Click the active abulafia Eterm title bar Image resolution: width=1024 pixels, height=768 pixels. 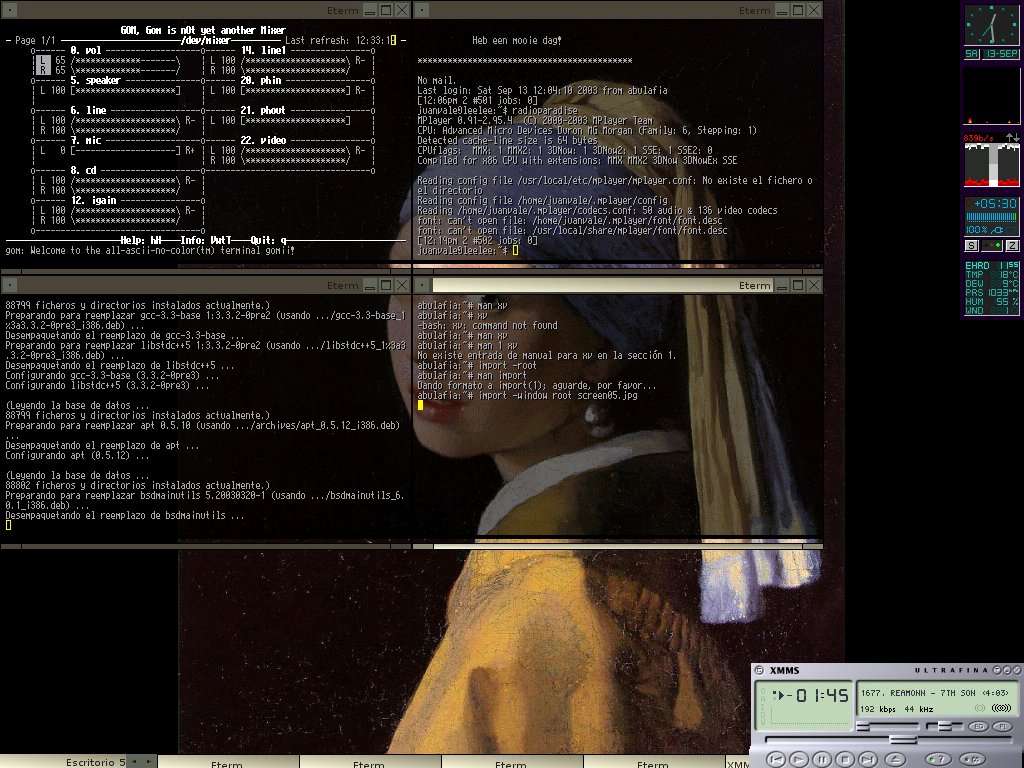[x=603, y=285]
